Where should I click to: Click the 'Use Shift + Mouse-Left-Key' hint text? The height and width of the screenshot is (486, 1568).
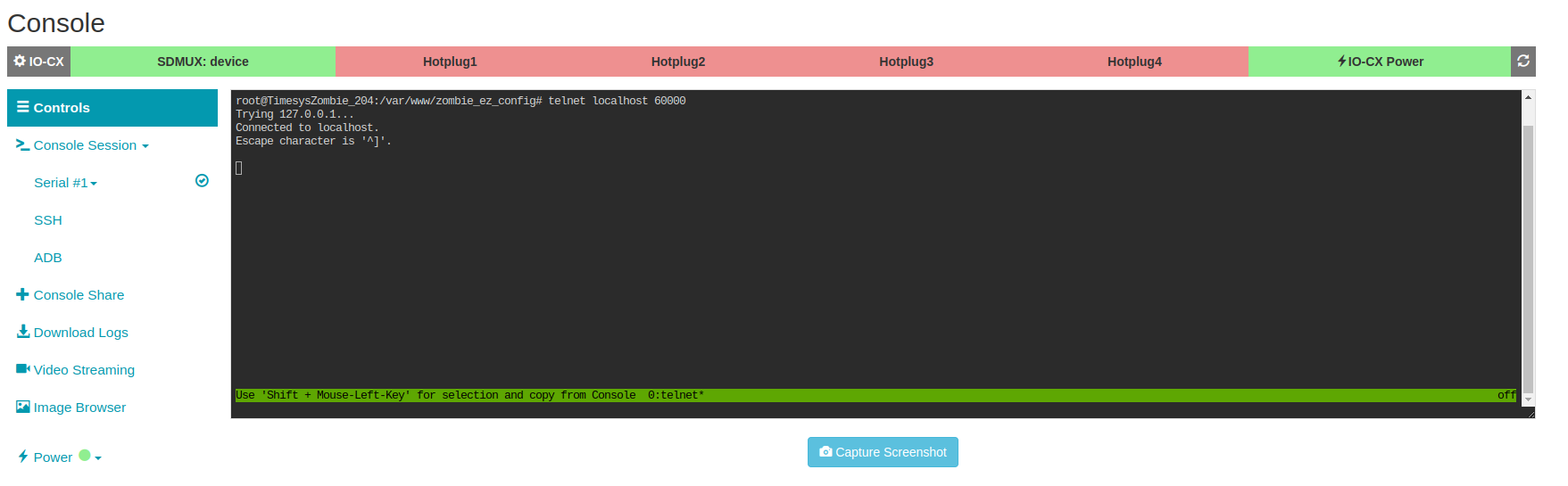(x=436, y=395)
